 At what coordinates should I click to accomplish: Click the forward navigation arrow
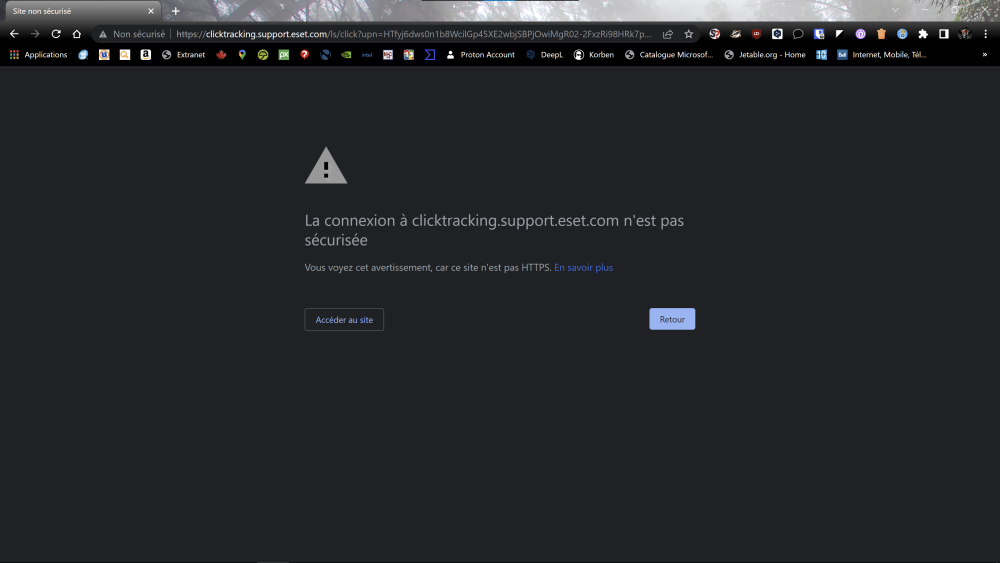(x=35, y=34)
